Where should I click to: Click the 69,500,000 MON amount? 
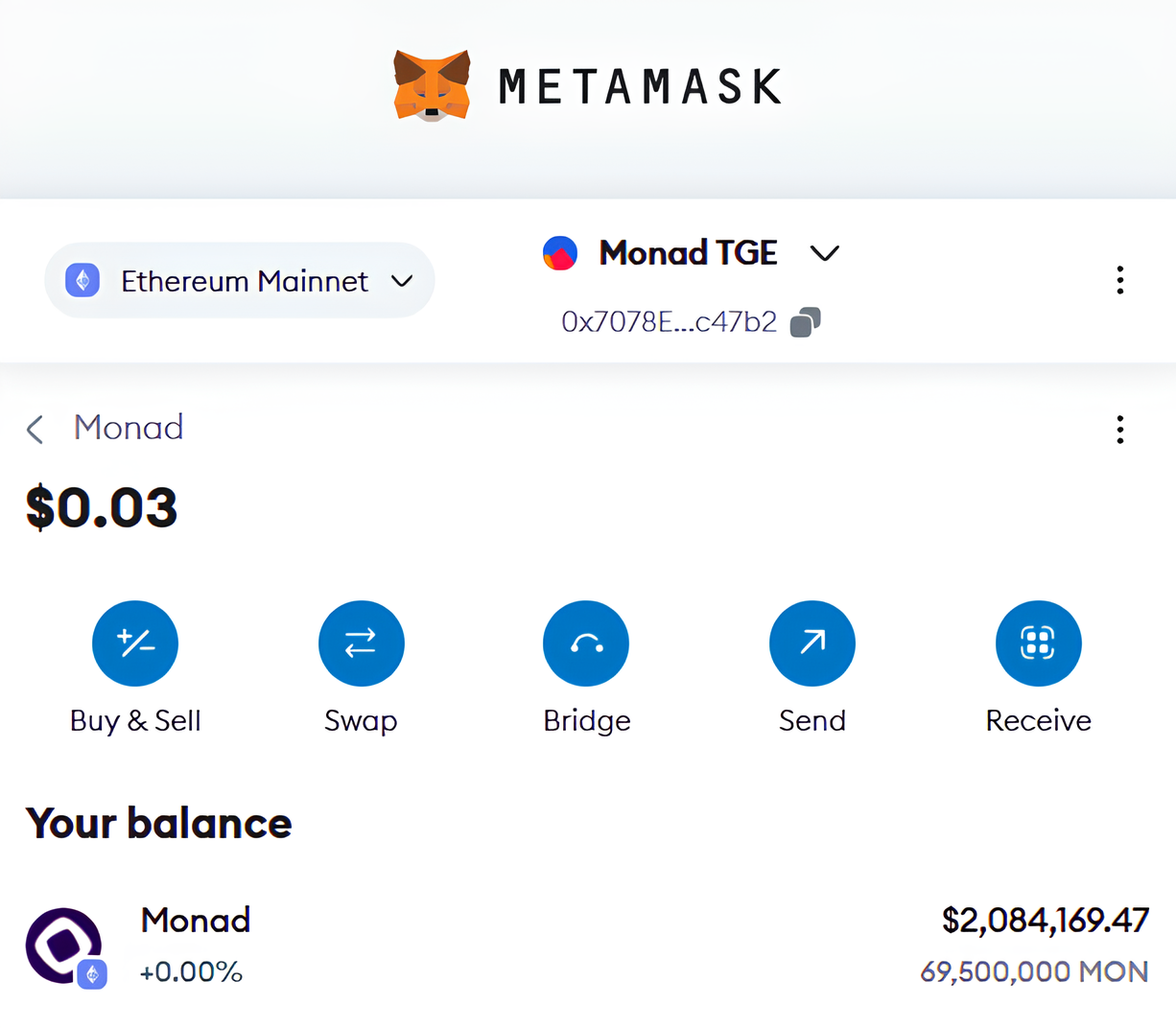click(x=1034, y=971)
